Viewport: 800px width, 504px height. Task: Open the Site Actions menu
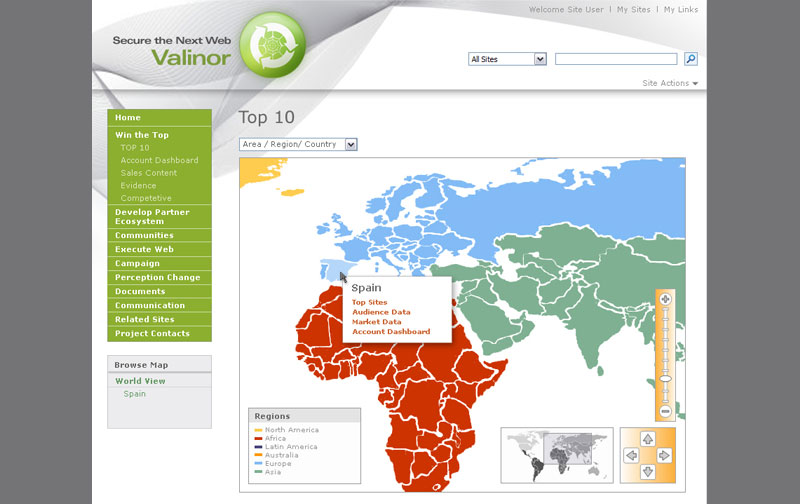pyautogui.click(x=670, y=83)
